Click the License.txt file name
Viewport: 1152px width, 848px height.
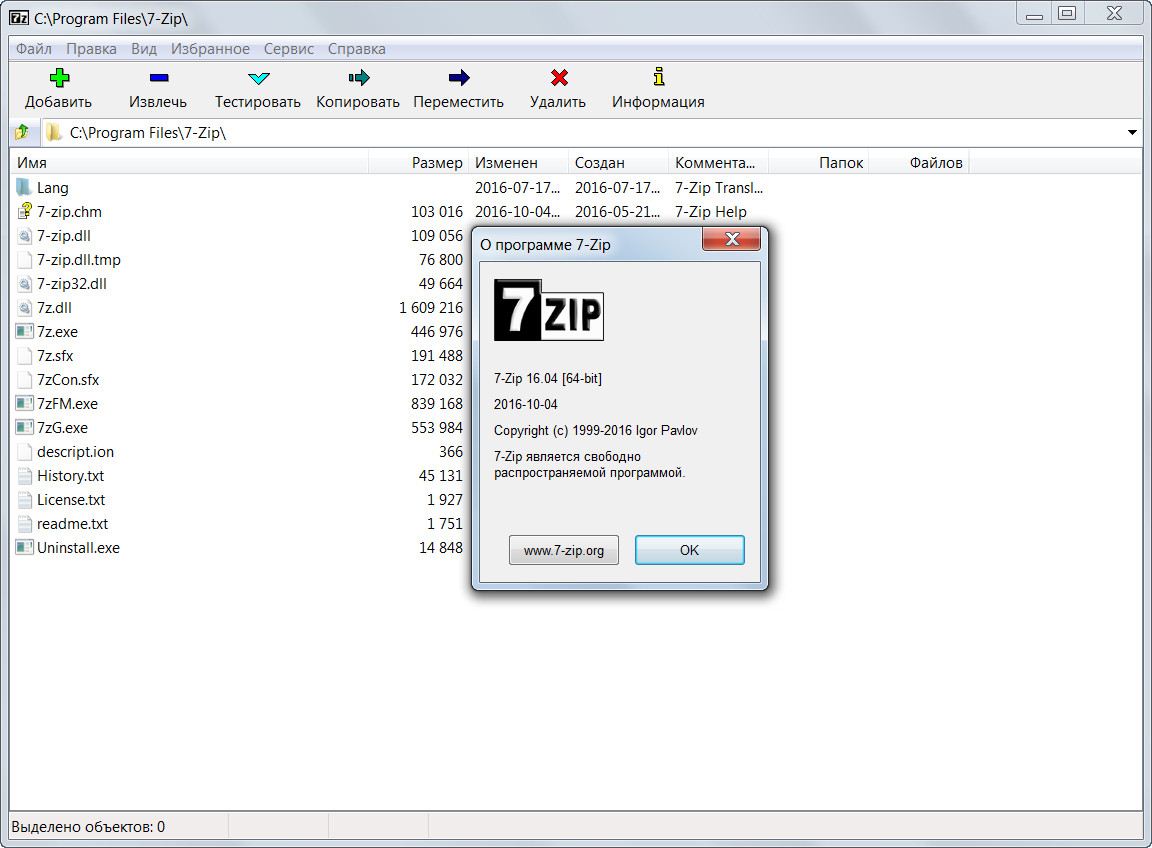71,500
